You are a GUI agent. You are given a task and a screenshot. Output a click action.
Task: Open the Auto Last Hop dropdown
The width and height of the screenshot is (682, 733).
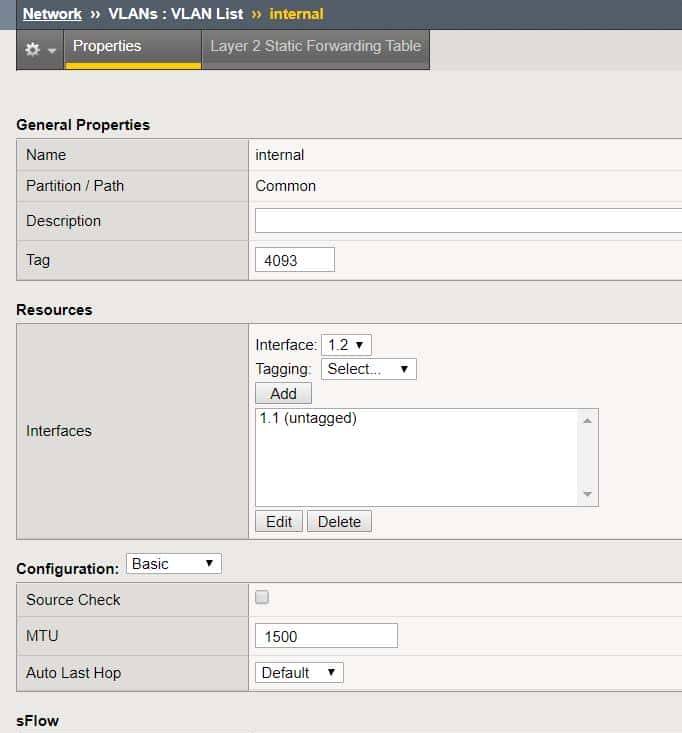299,673
